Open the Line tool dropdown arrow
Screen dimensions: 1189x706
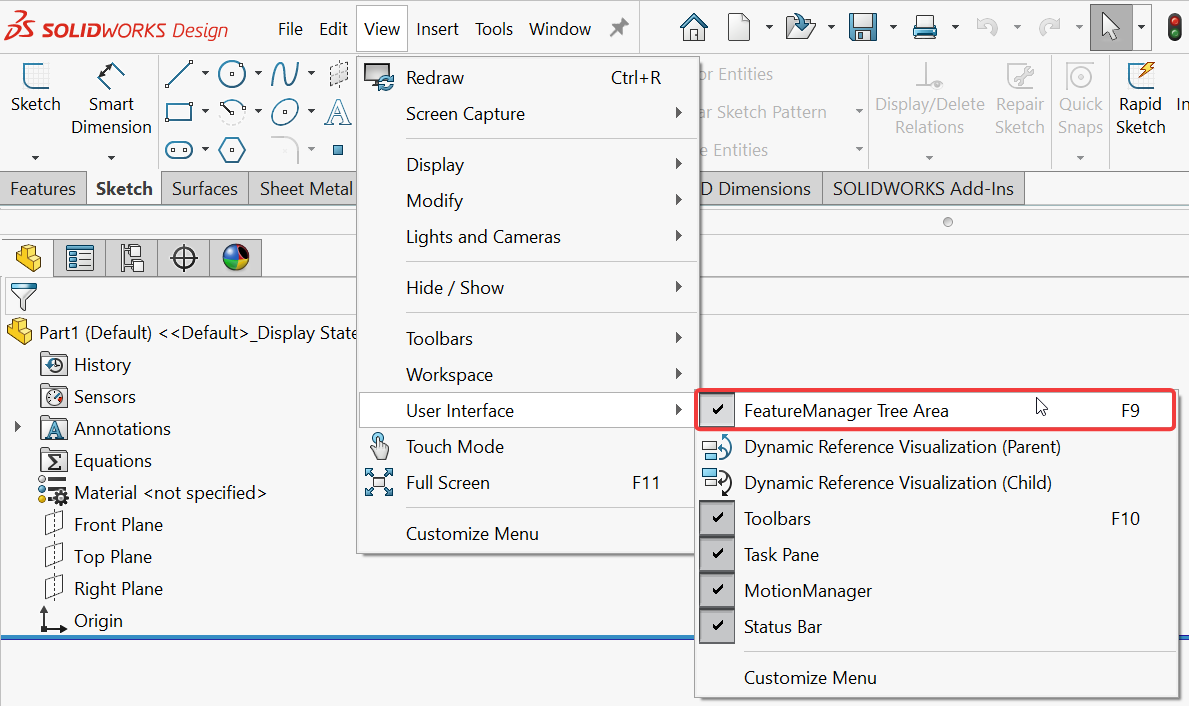point(205,74)
